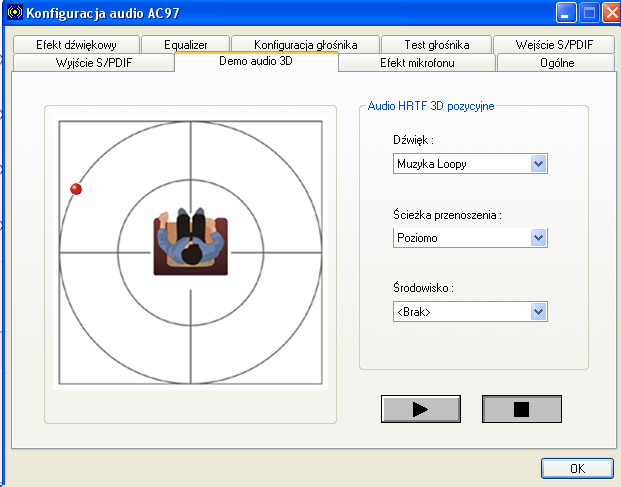Confirm with the OK button

[577, 468]
